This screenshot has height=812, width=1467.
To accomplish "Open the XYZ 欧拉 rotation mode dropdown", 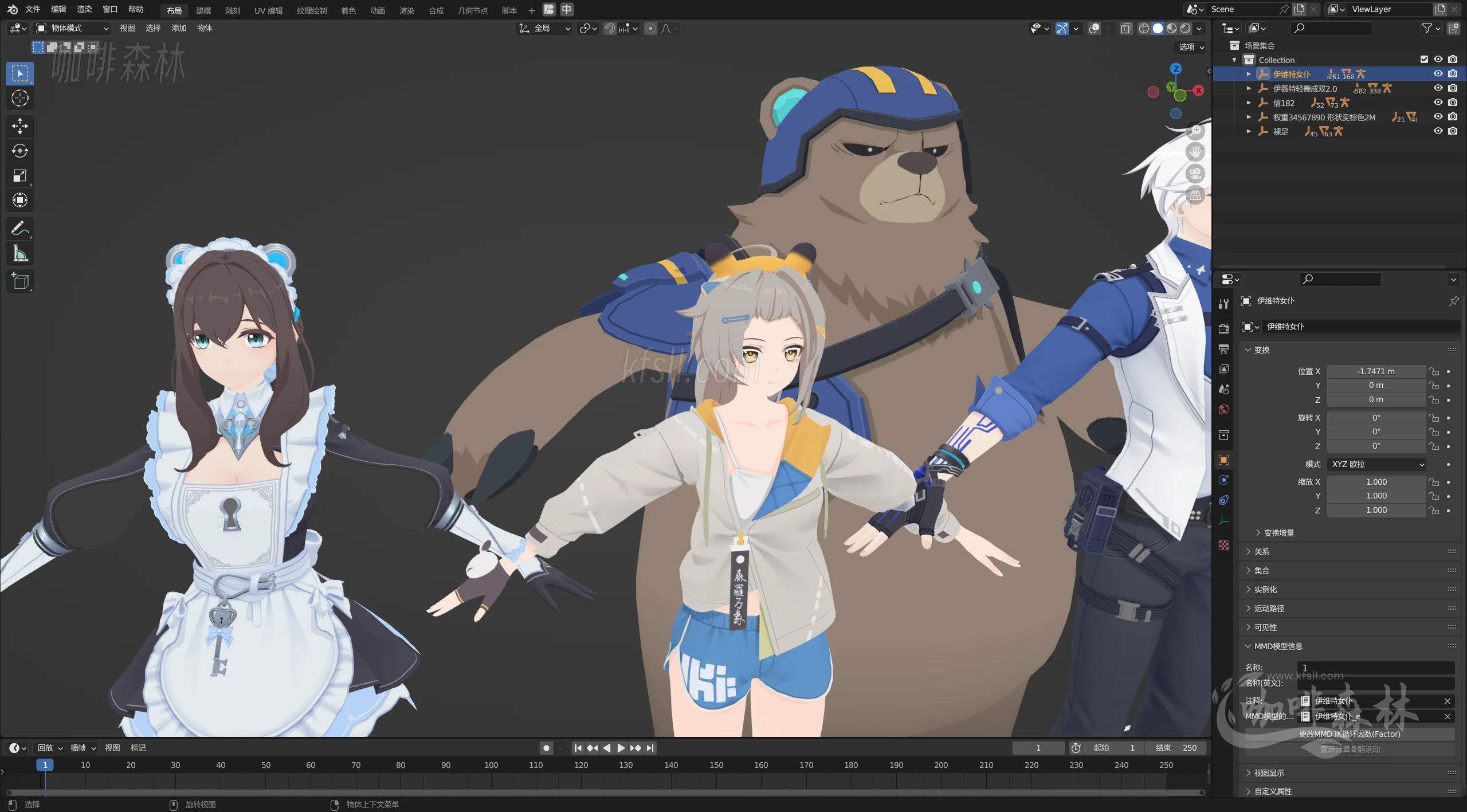I will pos(1376,464).
